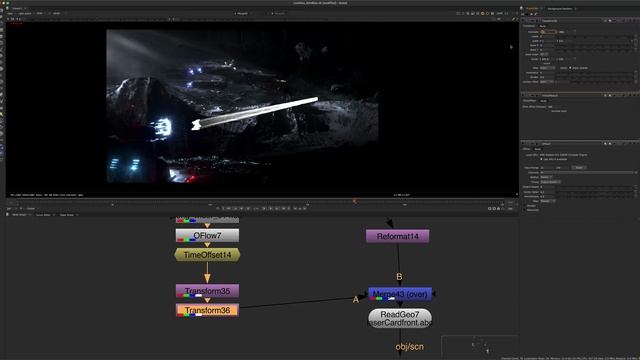Select the ReadGeo7 node
The image size is (640, 360).
tap(400, 318)
